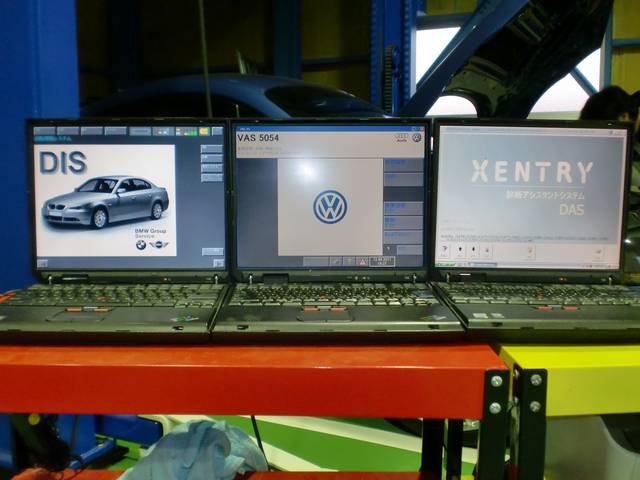Open the fifth menu button in VAS 5054
The image size is (640, 480).
[404, 222]
